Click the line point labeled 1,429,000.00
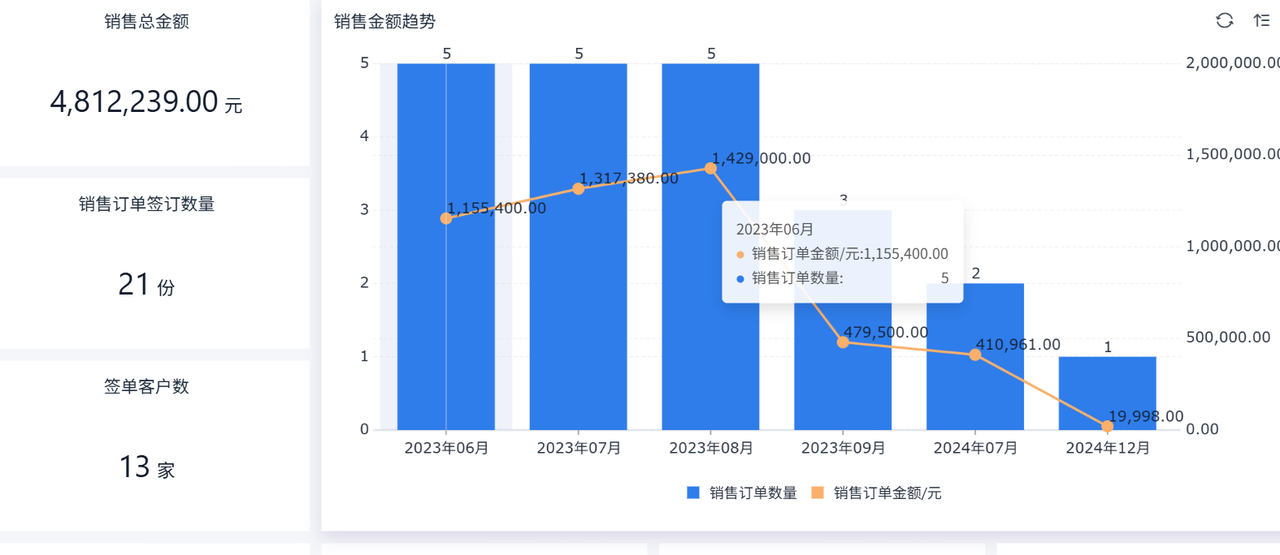 711,168
